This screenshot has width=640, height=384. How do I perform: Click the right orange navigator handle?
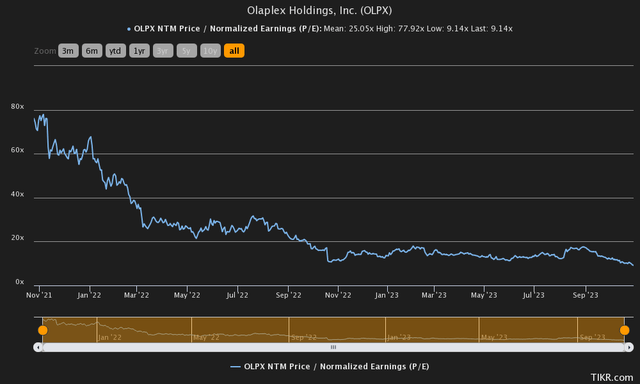pyautogui.click(x=624, y=330)
